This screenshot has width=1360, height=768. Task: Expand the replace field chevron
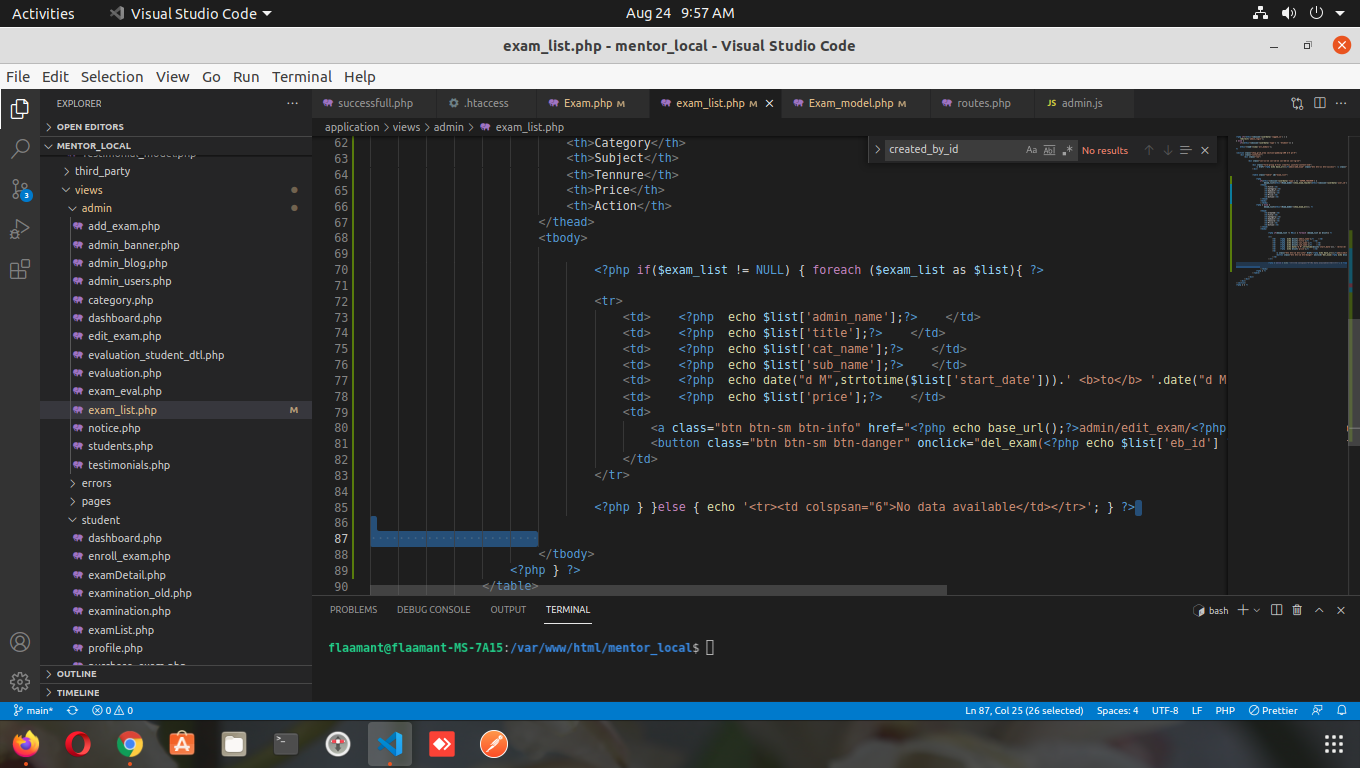[x=877, y=150]
